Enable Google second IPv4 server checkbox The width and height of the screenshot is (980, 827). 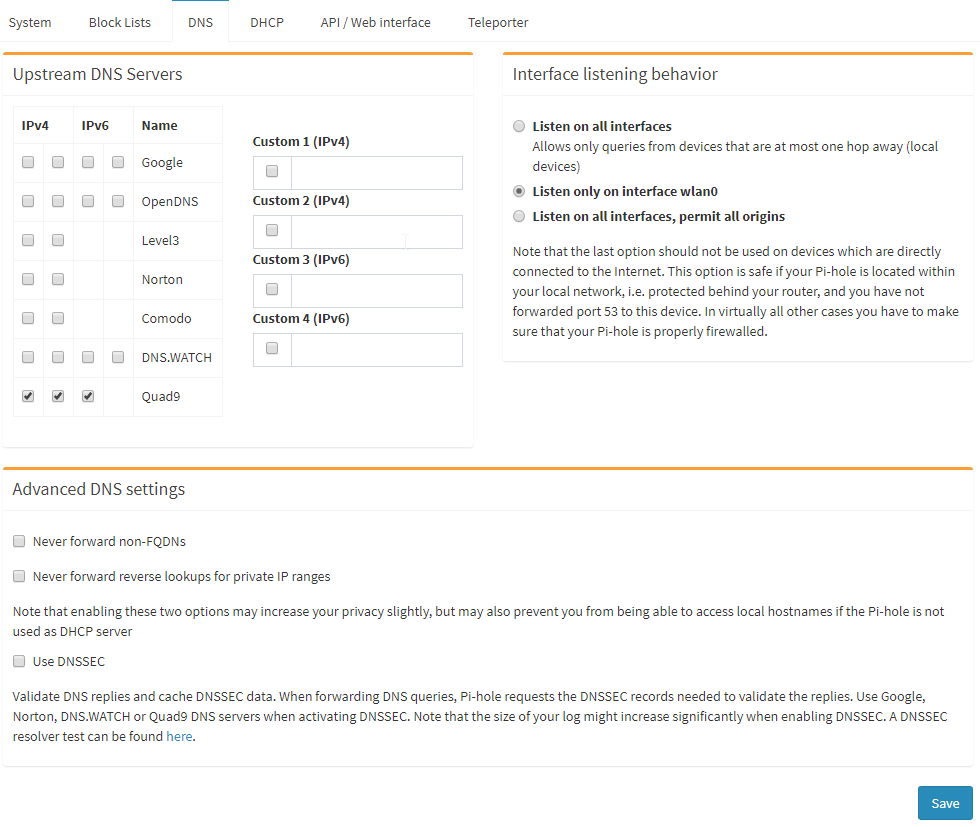58,163
